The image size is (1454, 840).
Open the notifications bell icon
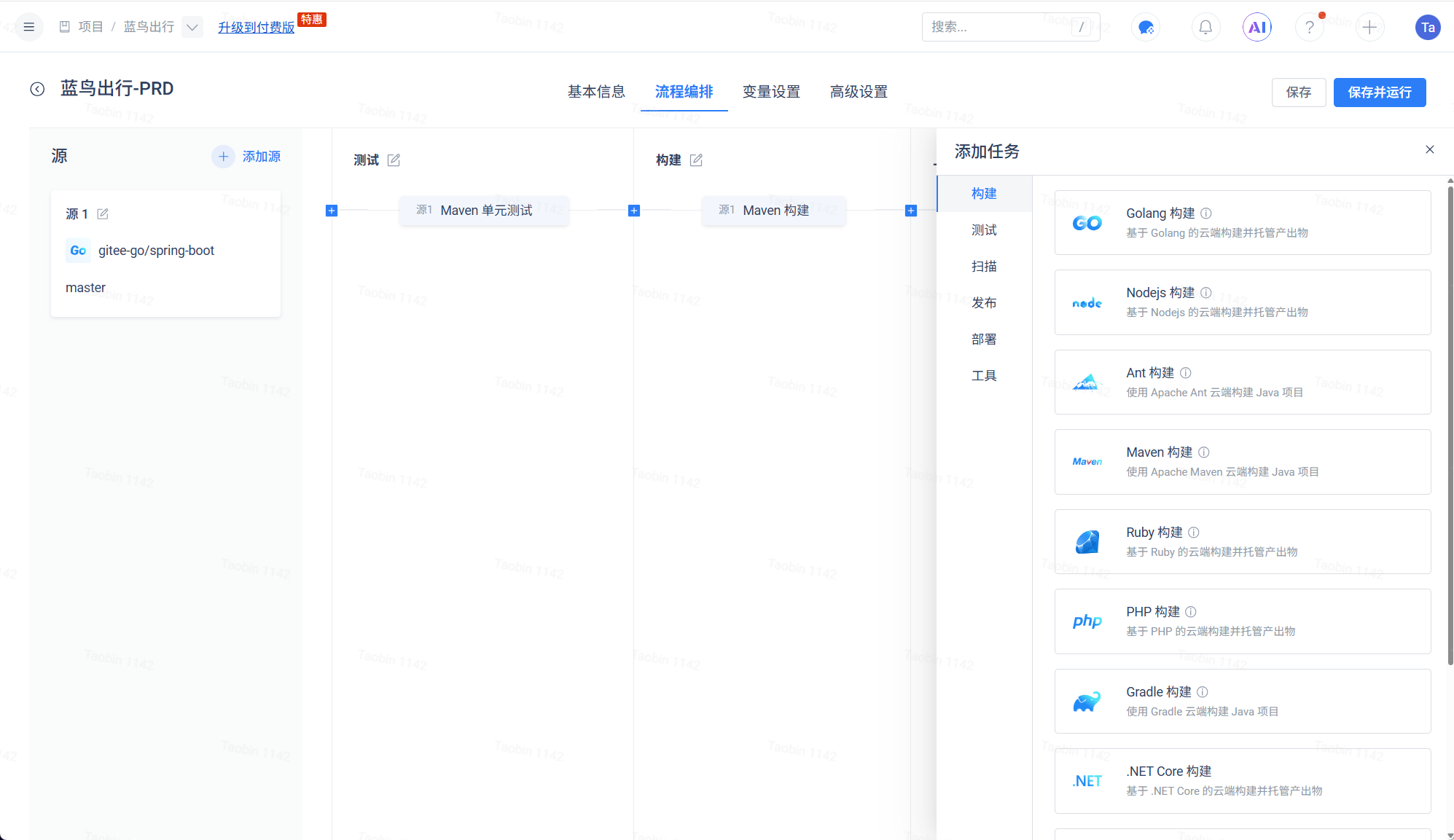click(1205, 27)
